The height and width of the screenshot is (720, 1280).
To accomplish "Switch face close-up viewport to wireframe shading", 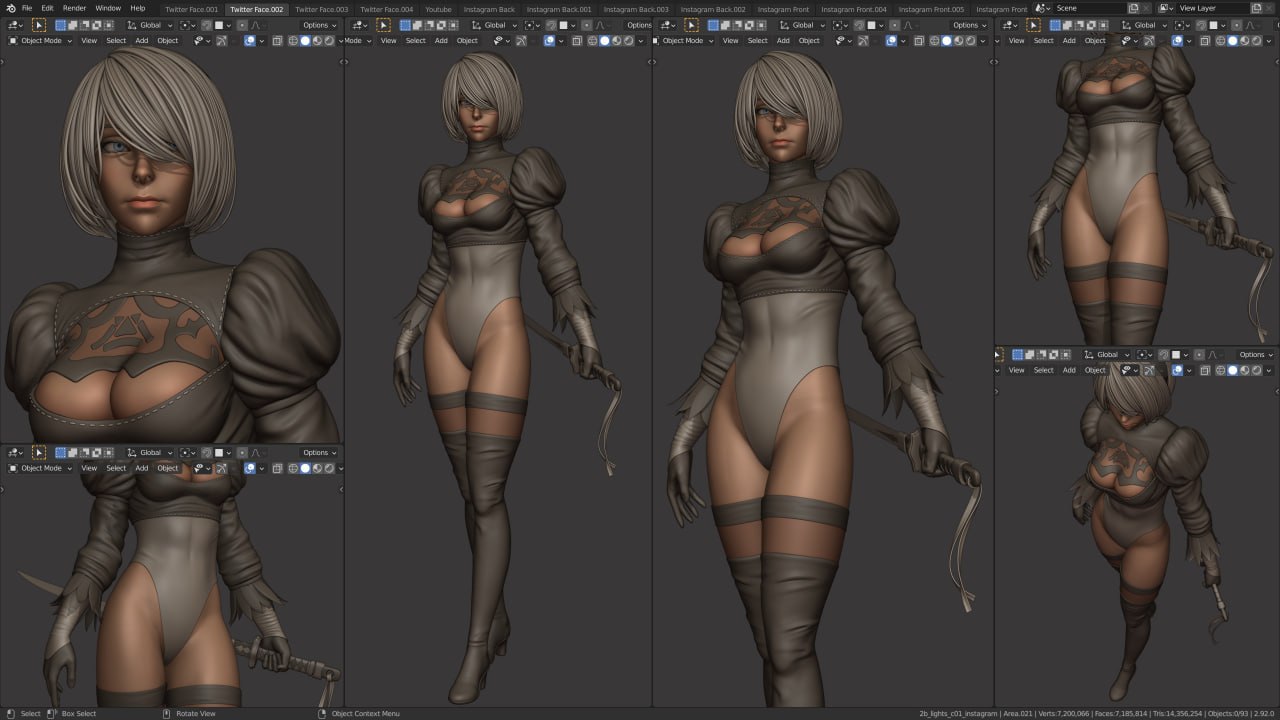I will [293, 41].
